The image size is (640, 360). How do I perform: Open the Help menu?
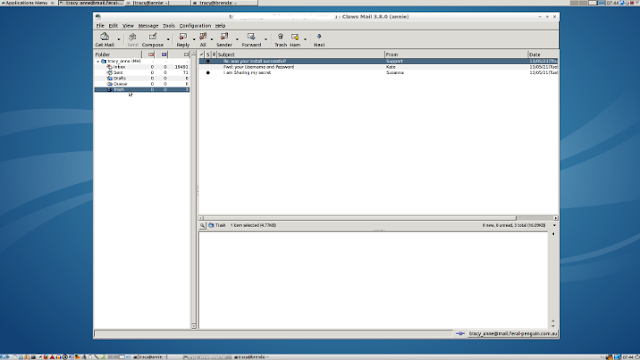coord(220,26)
